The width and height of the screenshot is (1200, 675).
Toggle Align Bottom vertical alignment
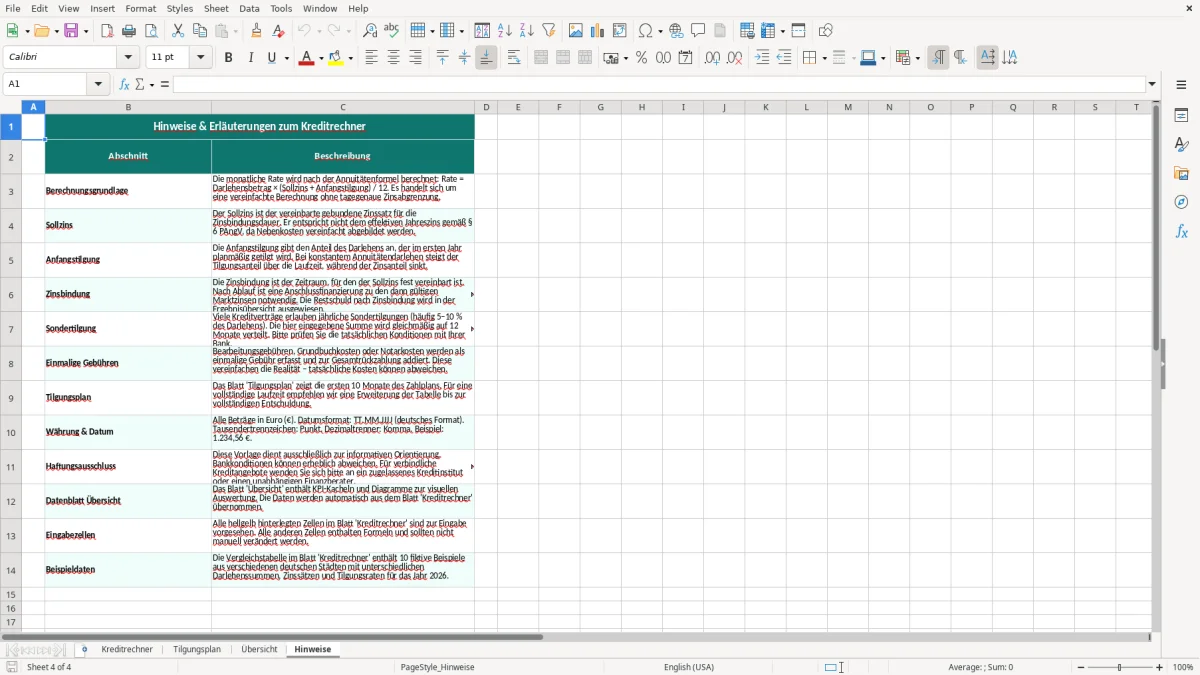click(x=486, y=58)
